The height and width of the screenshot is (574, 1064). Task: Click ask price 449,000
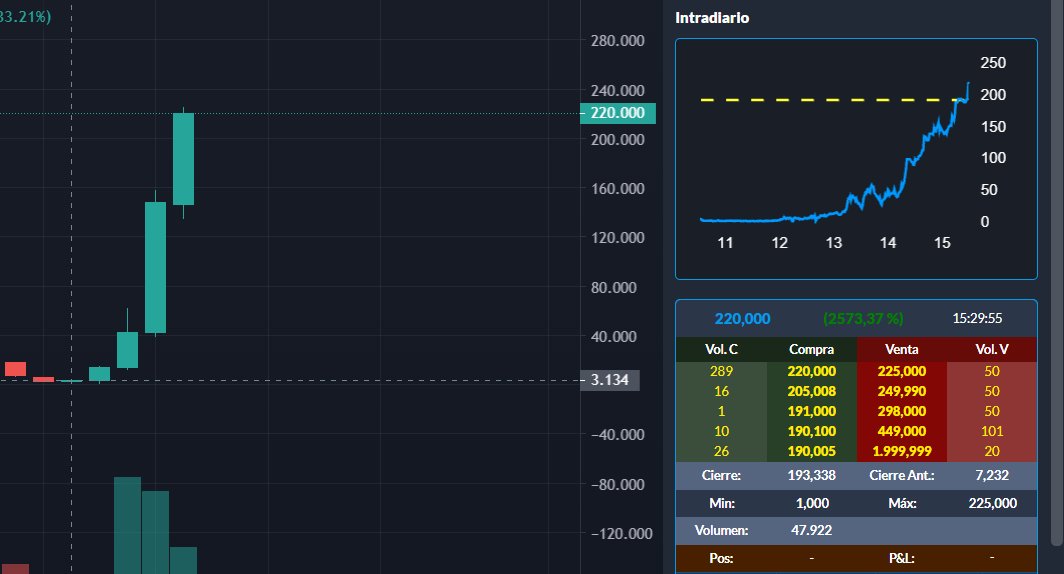point(901,432)
